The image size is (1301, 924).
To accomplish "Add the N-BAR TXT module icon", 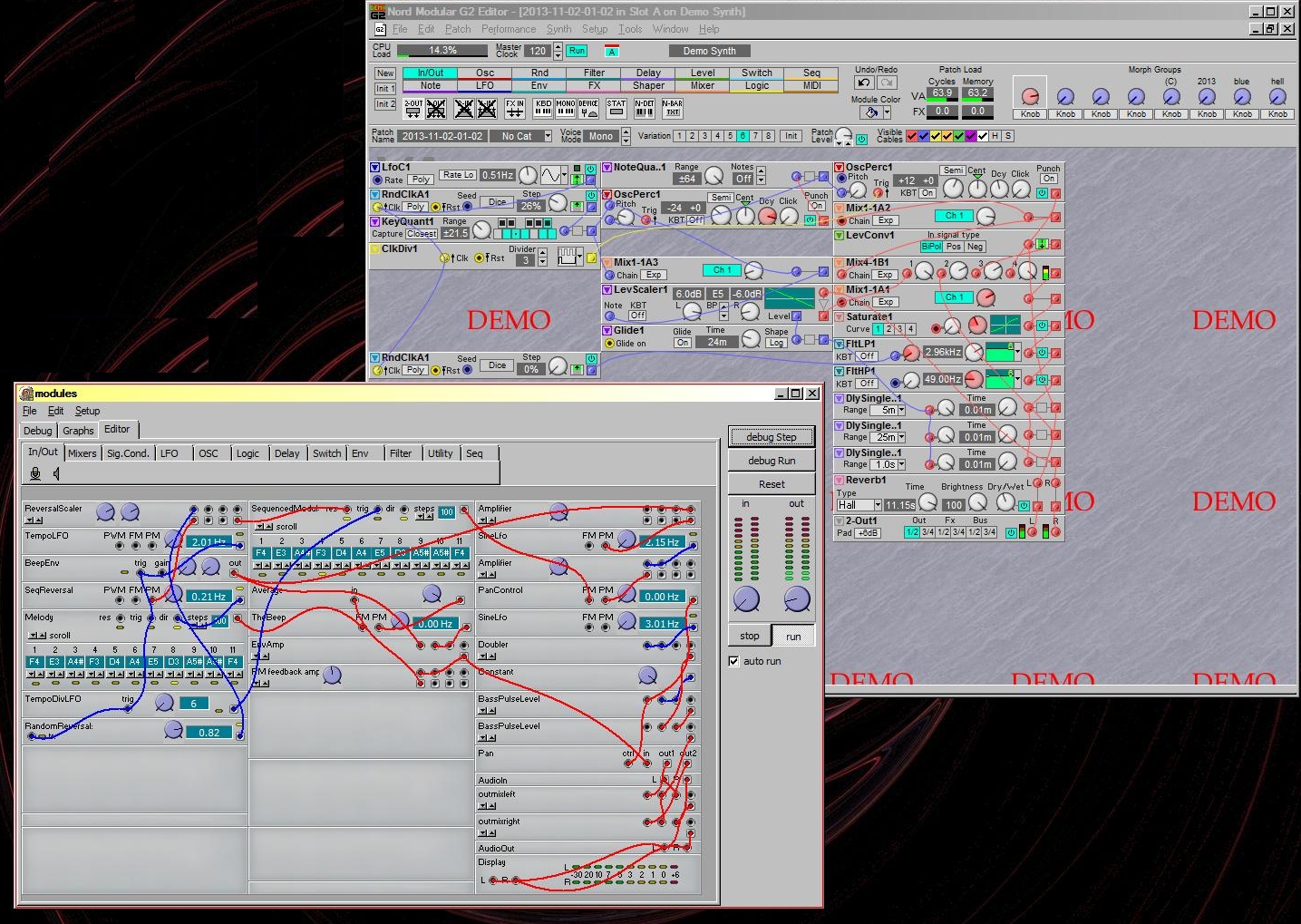I will 673,109.
